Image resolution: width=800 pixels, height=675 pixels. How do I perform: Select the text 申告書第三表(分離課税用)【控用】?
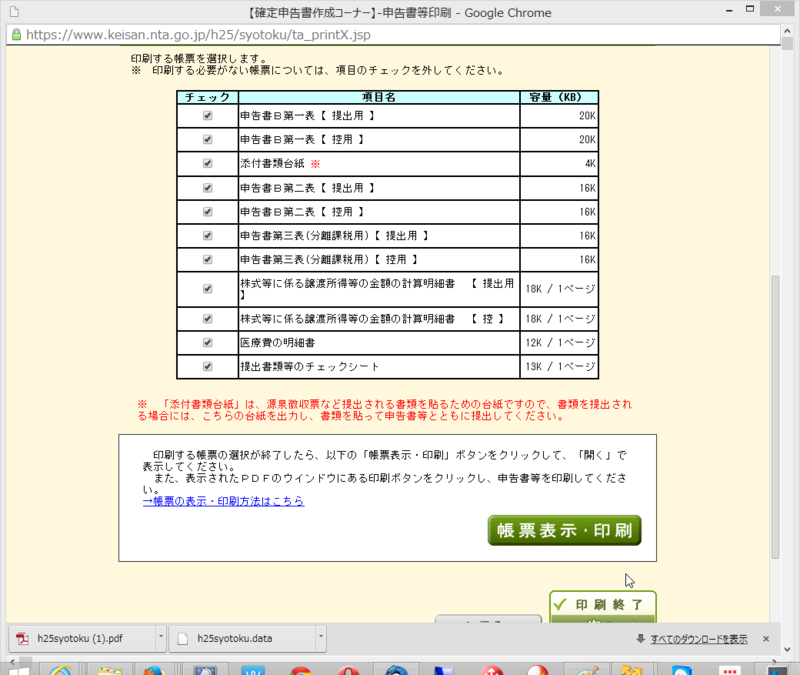[x=329, y=260]
